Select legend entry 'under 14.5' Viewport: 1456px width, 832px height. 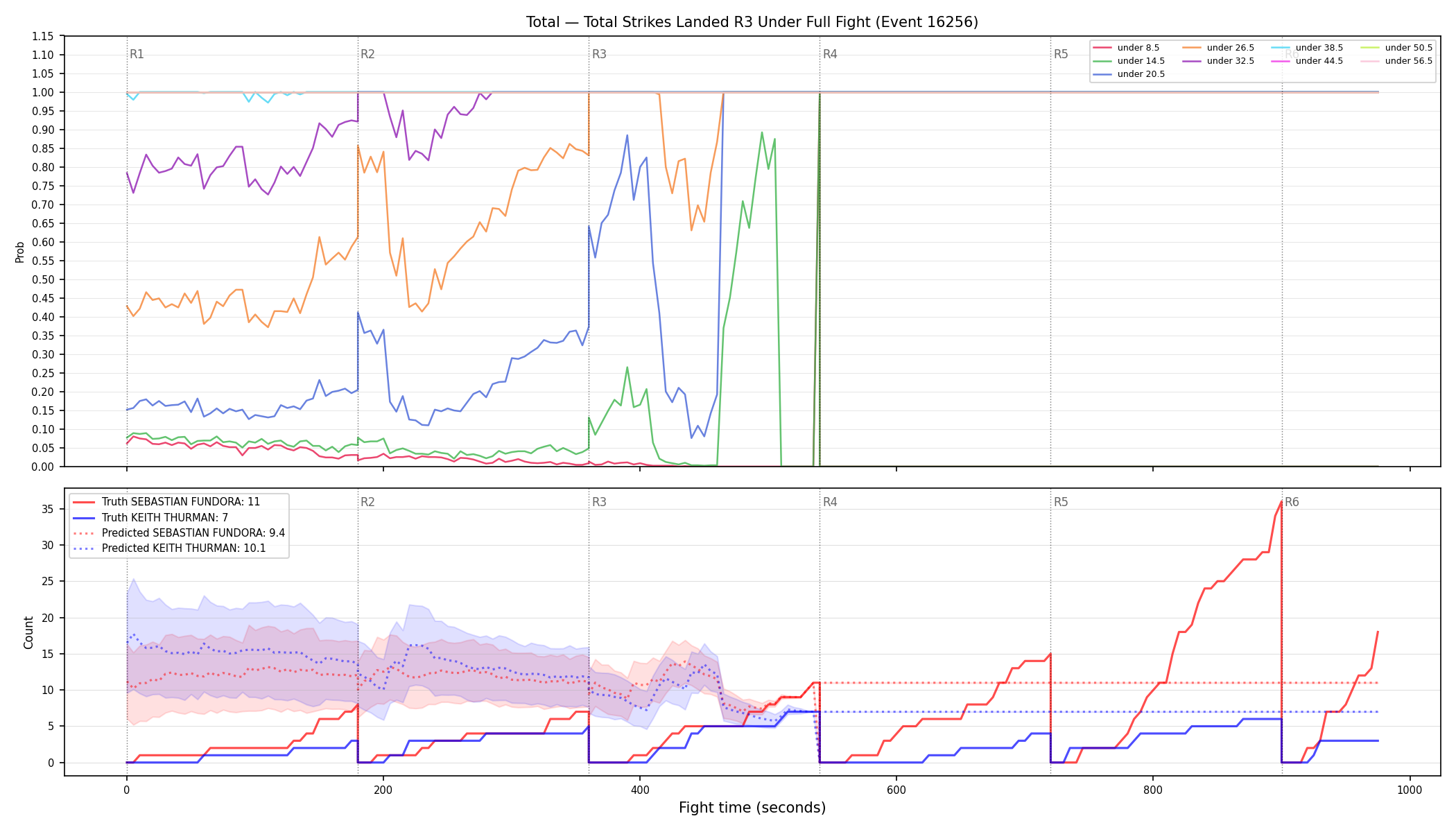[1129, 61]
